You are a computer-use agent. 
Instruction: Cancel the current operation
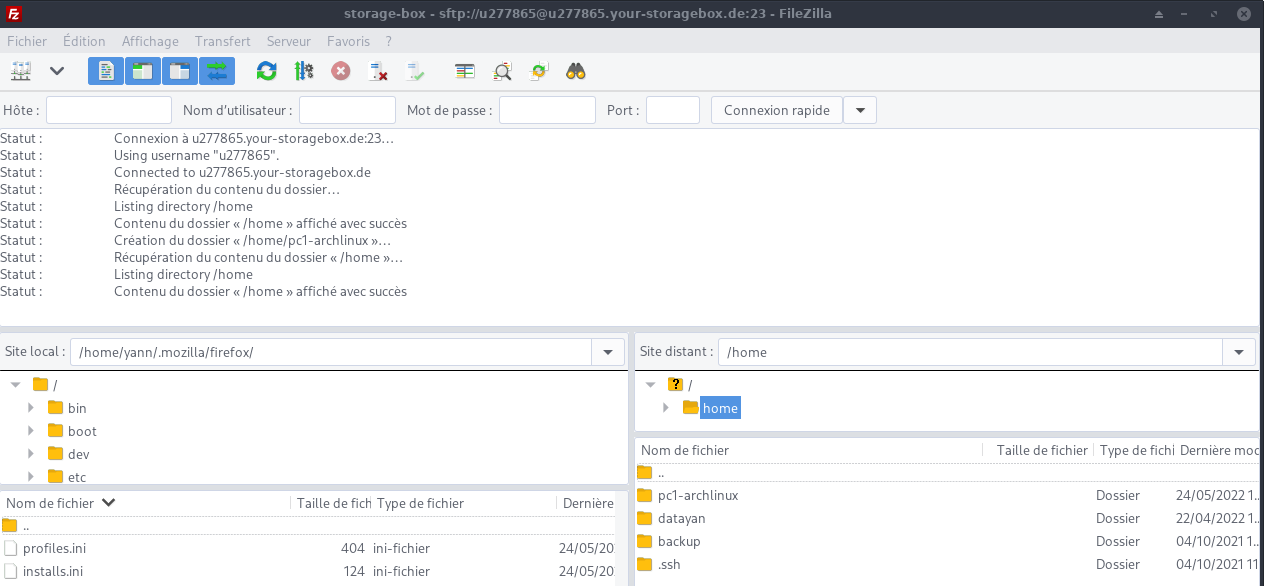coord(341,71)
